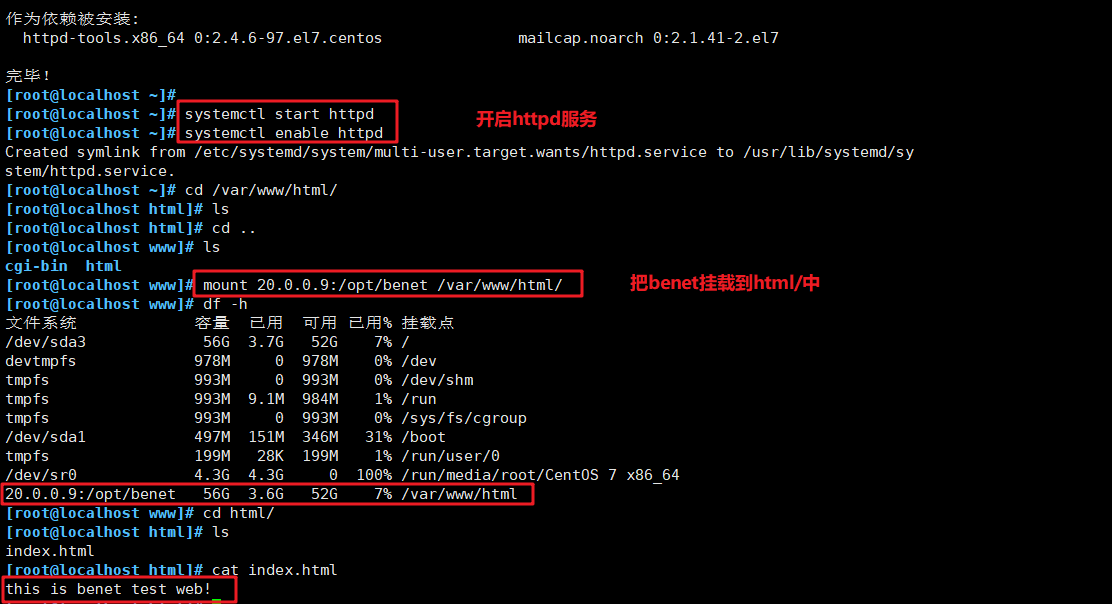Click the /dev/sda1 /boot row
This screenshot has width=1112, height=604.
click(x=226, y=437)
